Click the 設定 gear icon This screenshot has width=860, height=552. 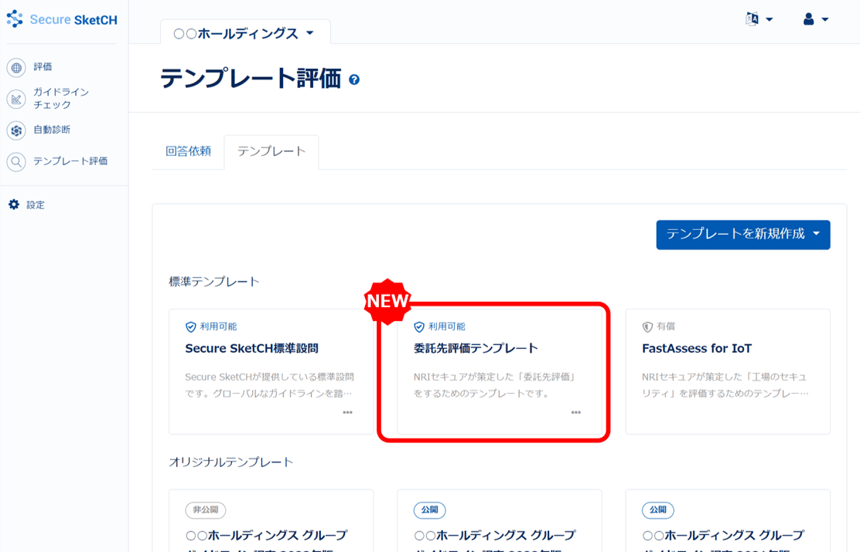(x=14, y=205)
